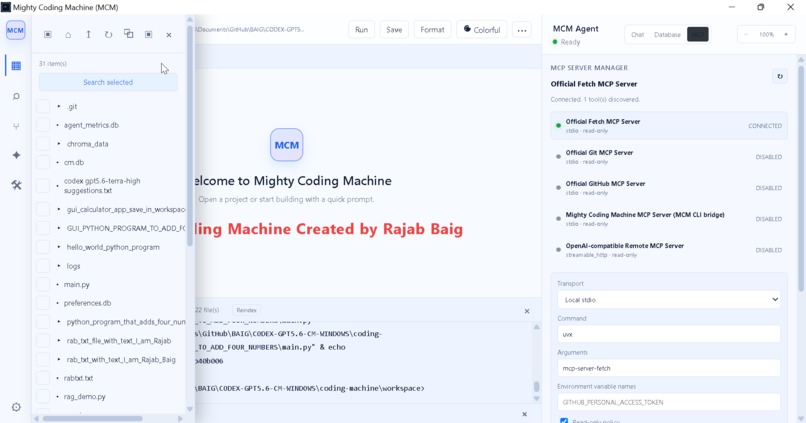Tick the checkbox for rag_demo.py
Image resolution: width=806 pixels, height=423 pixels.
(x=43, y=397)
